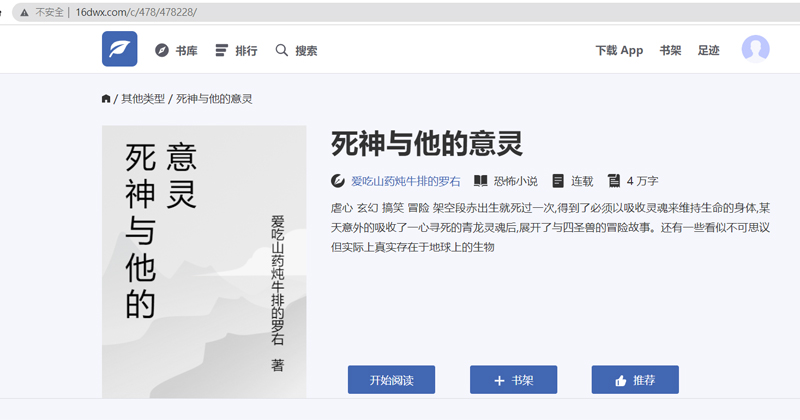Viewport: 800px width, 420px height.
Task: Click the word-count scroll icon
Action: point(614,181)
